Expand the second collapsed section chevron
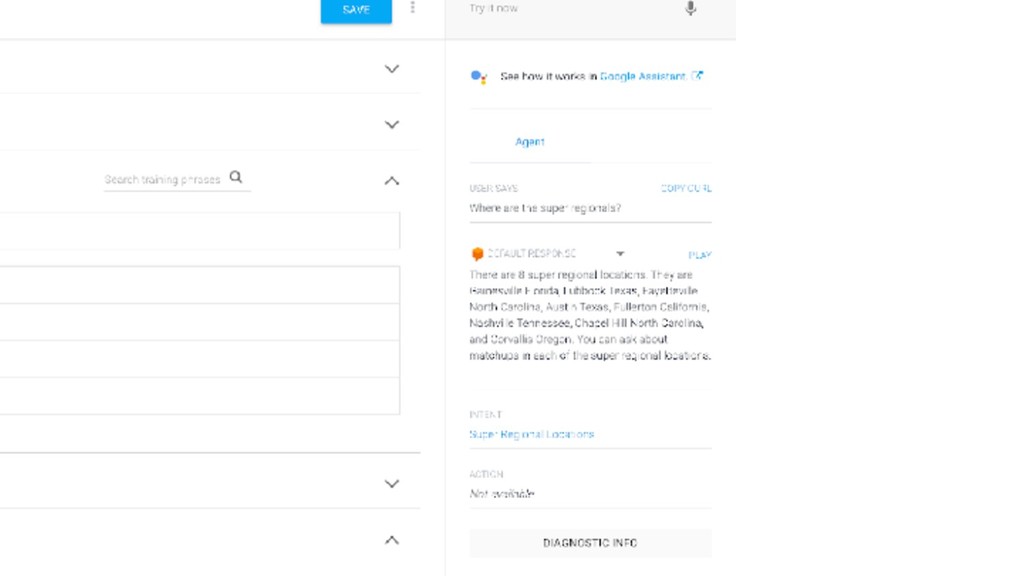1024x576 pixels. (391, 125)
